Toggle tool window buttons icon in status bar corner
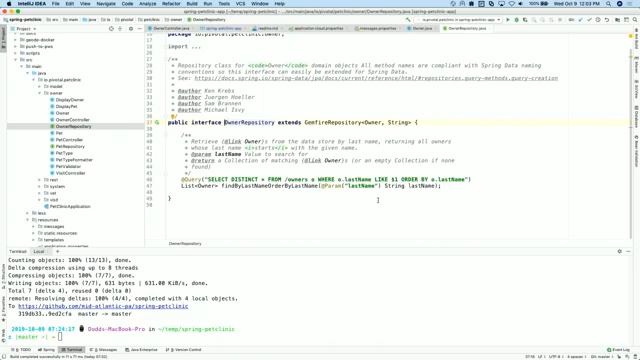The width and height of the screenshot is (640, 360). tap(4, 356)
